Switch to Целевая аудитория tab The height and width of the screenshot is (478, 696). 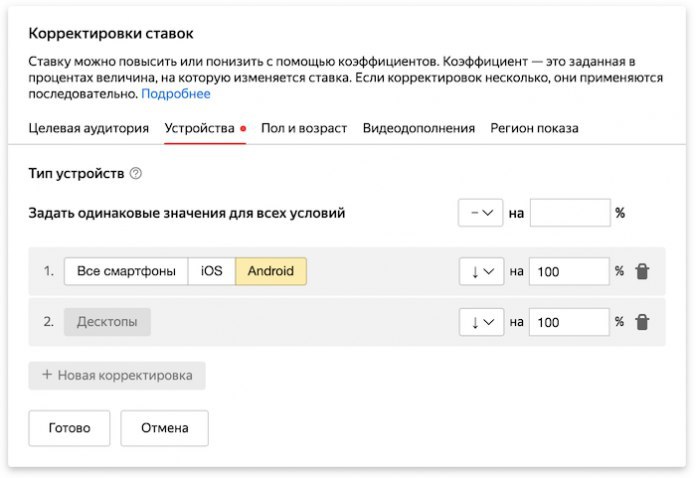pyautogui.click(x=88, y=128)
